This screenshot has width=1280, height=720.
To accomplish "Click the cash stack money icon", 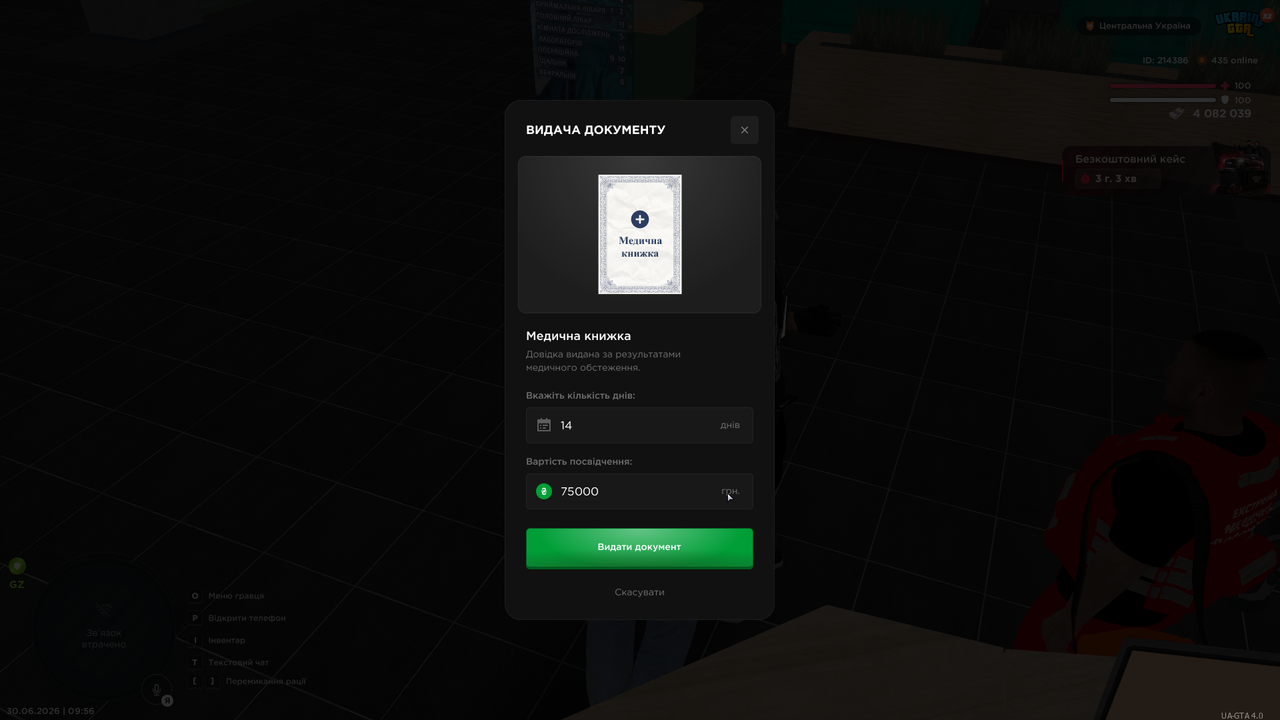I will (1177, 114).
